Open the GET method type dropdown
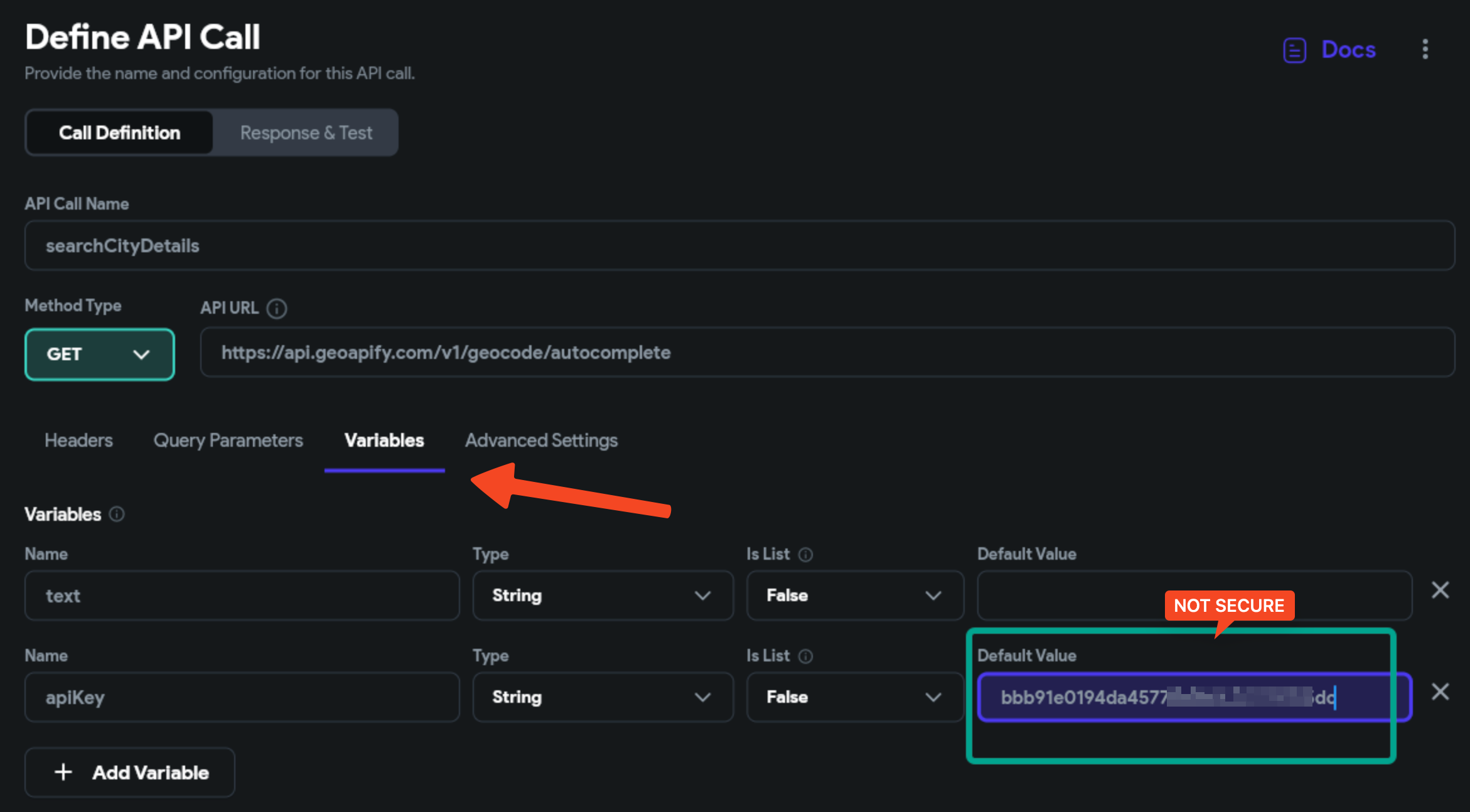The height and width of the screenshot is (812, 1470). (99, 355)
